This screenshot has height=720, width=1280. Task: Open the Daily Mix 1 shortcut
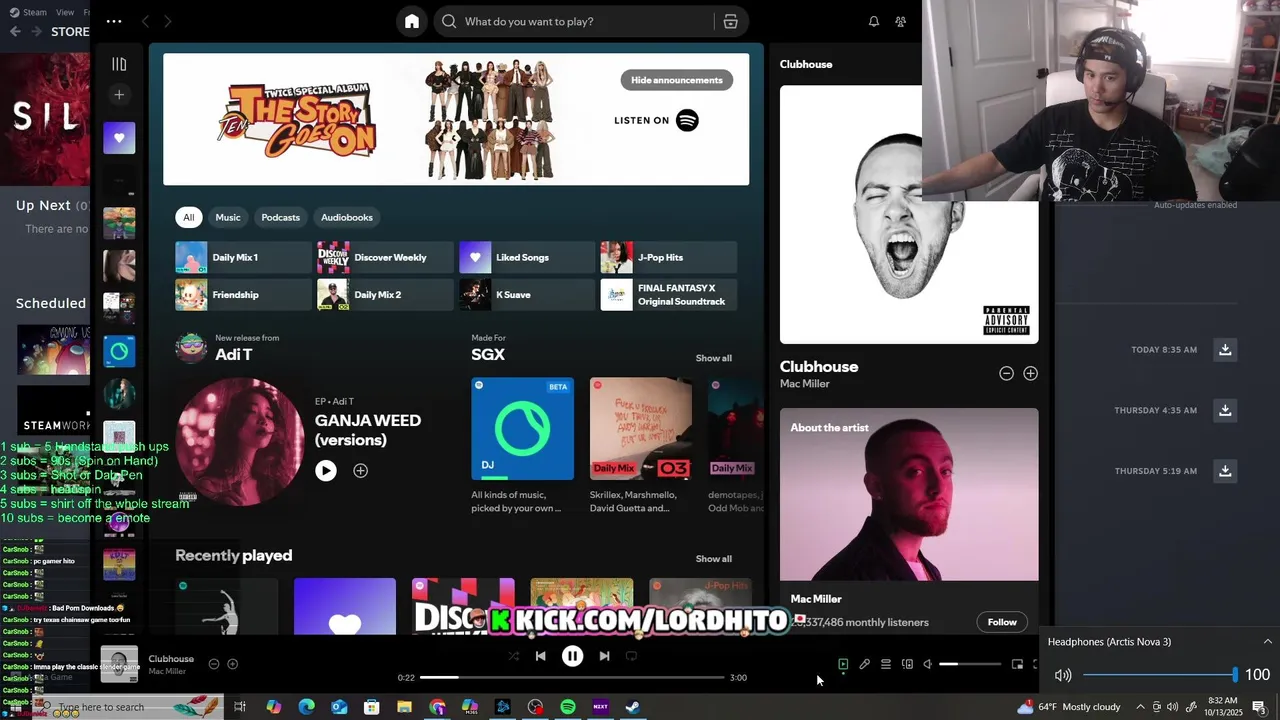coord(243,257)
